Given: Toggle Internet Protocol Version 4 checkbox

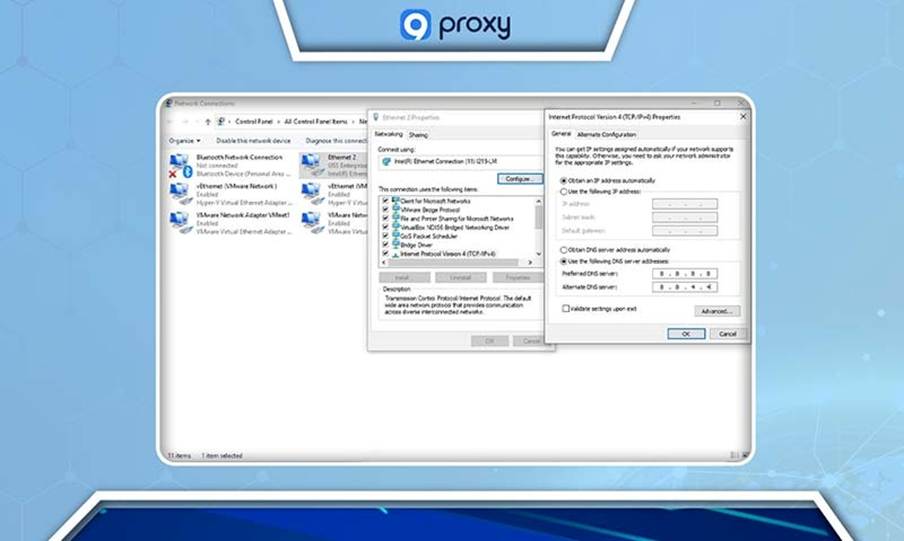Looking at the screenshot, I should coord(386,253).
